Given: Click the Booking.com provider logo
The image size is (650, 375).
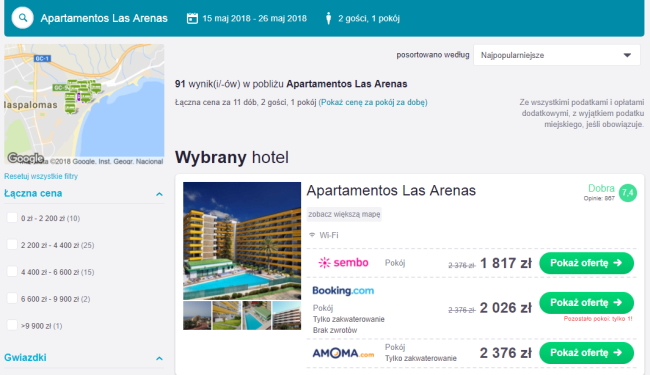Looking at the screenshot, I should [343, 290].
